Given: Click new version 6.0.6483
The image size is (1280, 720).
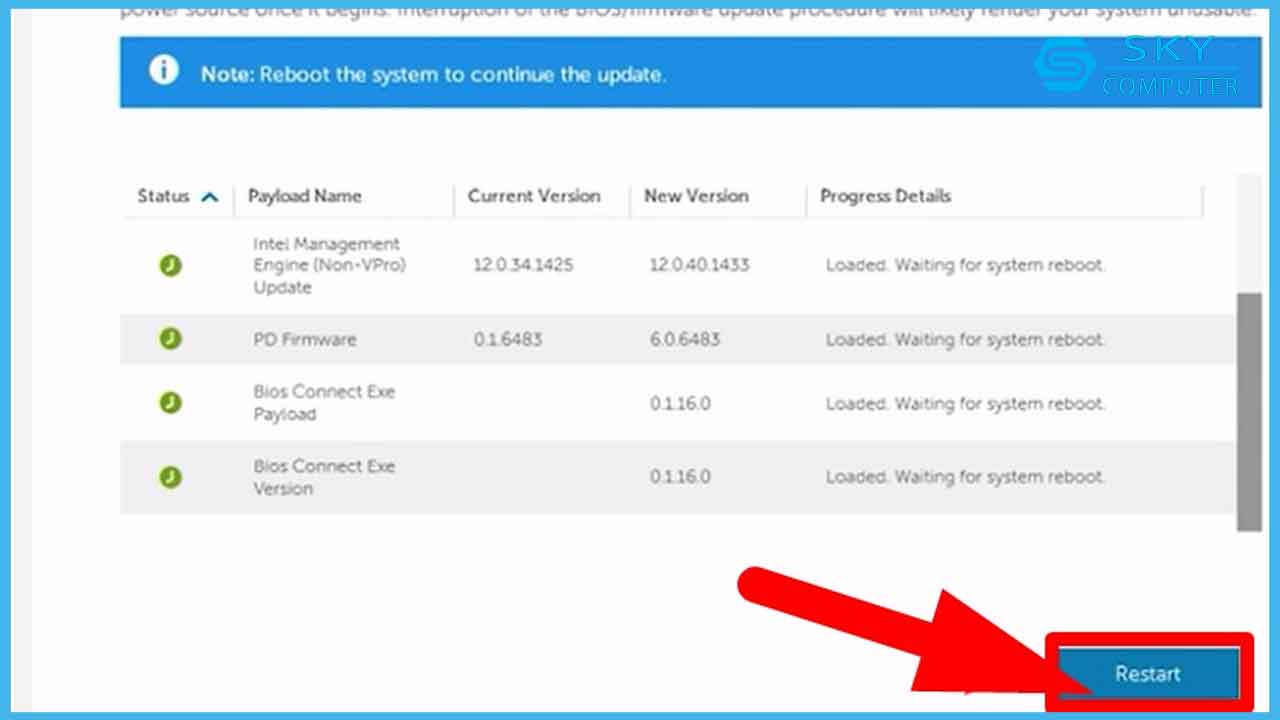Looking at the screenshot, I should pos(684,339).
